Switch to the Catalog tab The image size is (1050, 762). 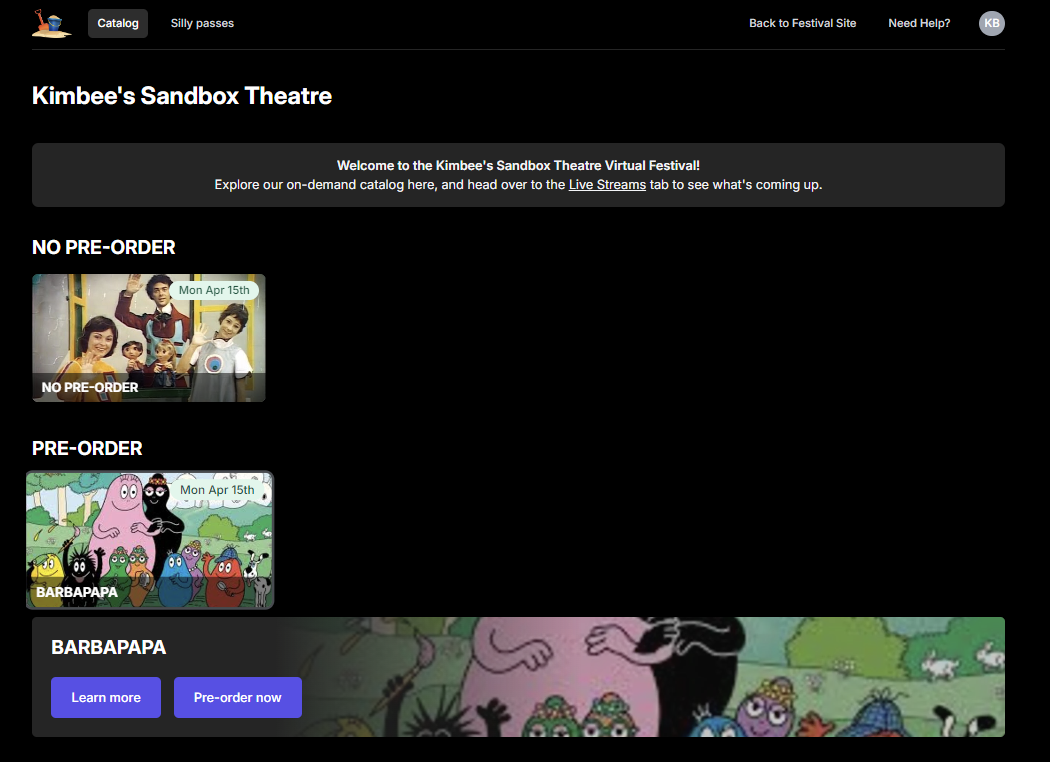(118, 23)
